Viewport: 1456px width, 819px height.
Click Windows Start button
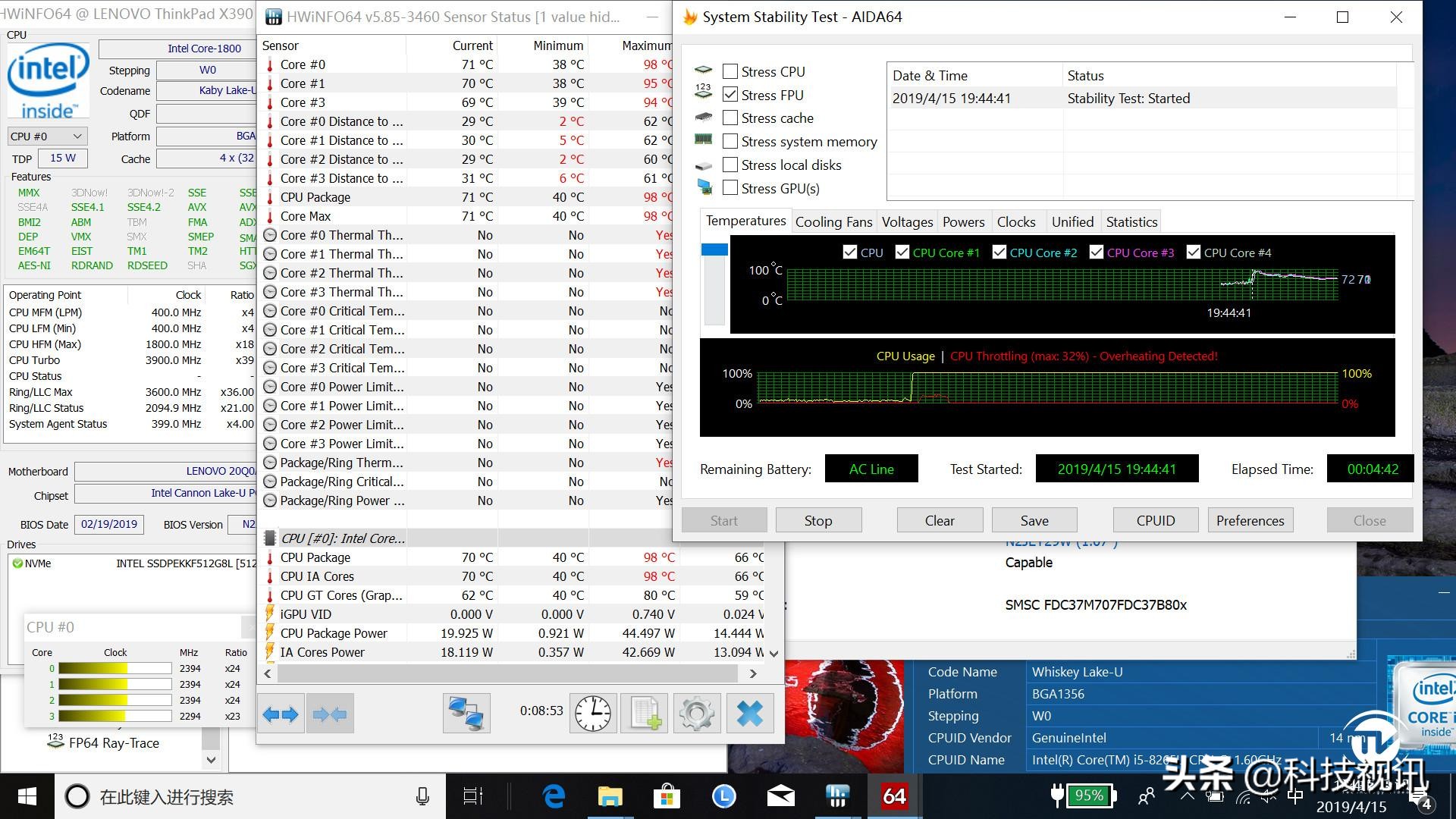point(27,796)
